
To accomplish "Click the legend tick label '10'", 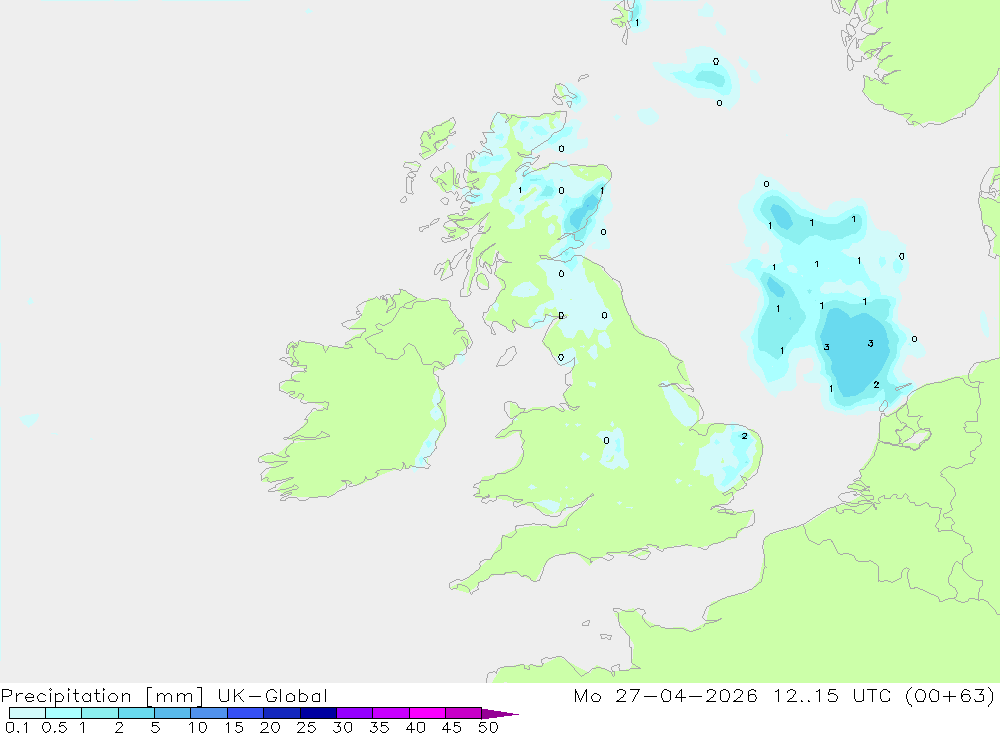I will coord(198,727).
